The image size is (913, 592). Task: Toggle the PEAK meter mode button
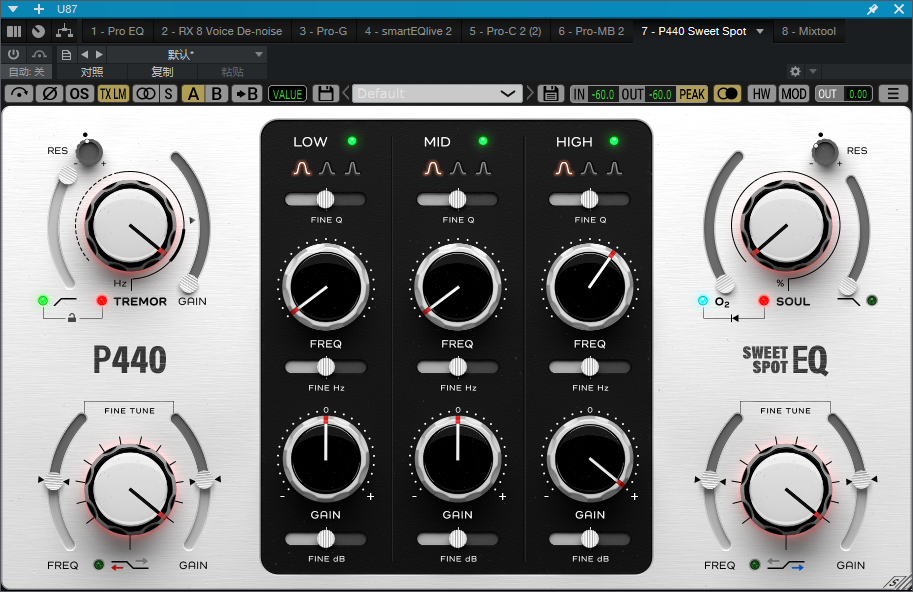692,94
